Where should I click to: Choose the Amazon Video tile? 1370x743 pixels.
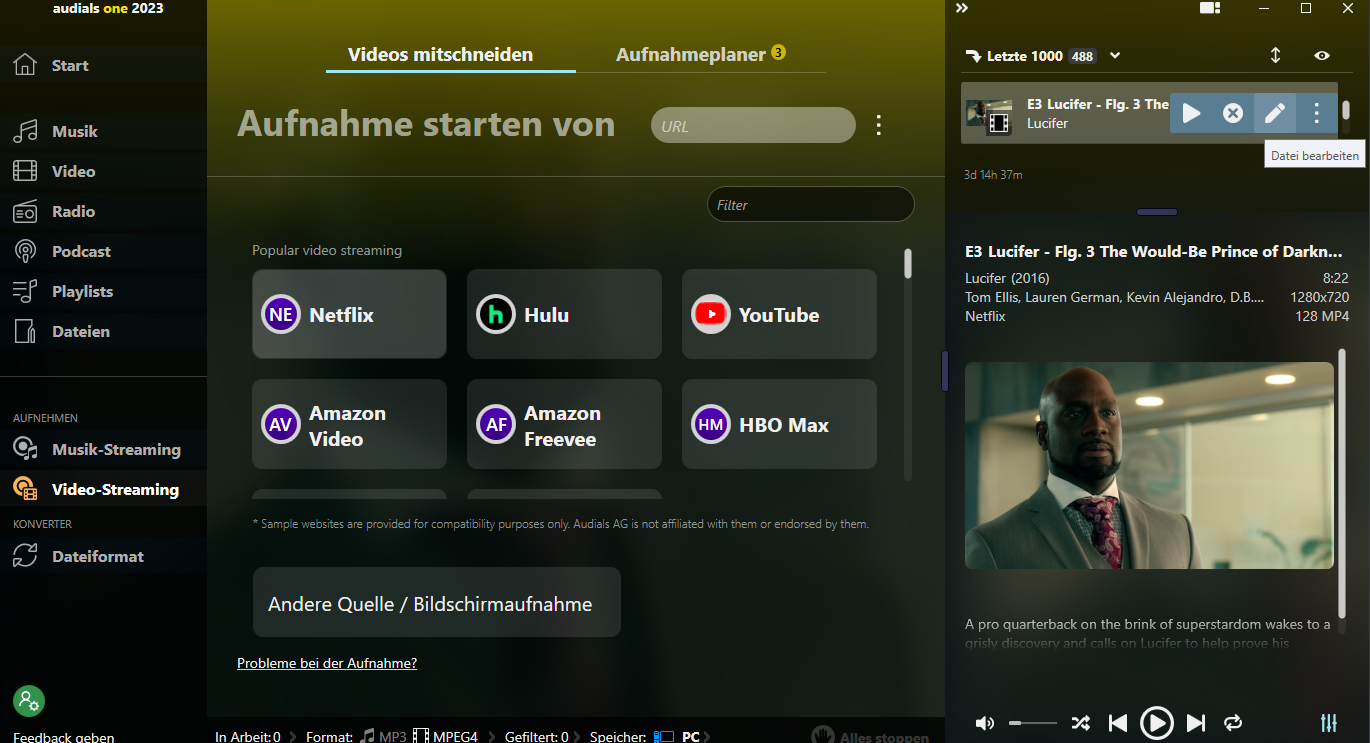click(x=349, y=424)
